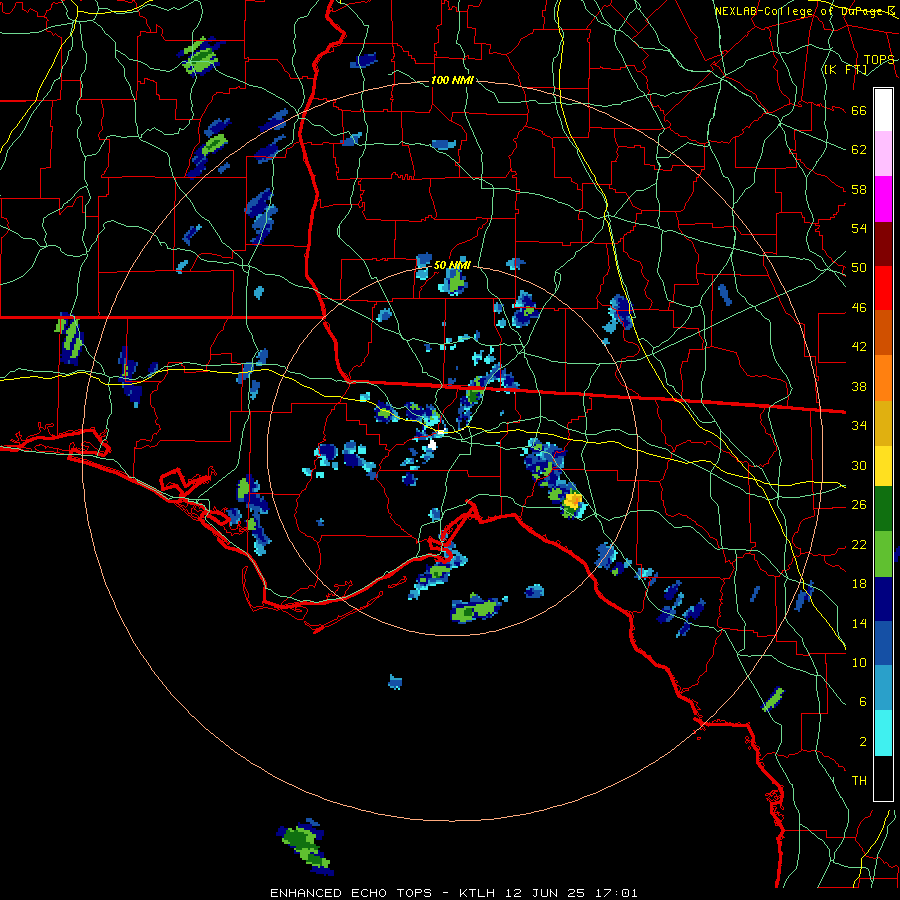Click the 34 legend value
The image size is (900, 900).
coord(859,426)
